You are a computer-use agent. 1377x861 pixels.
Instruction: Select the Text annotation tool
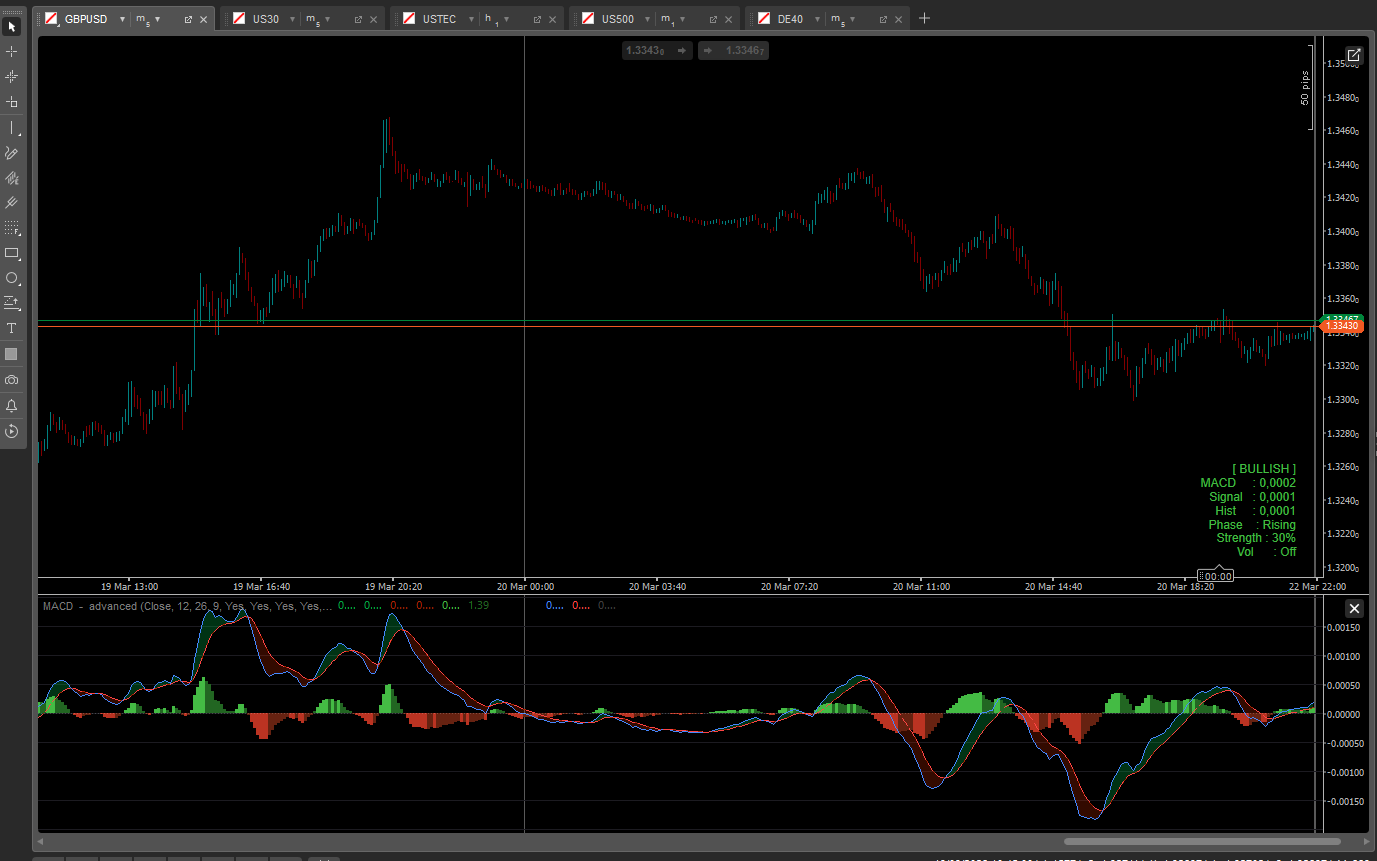12,328
